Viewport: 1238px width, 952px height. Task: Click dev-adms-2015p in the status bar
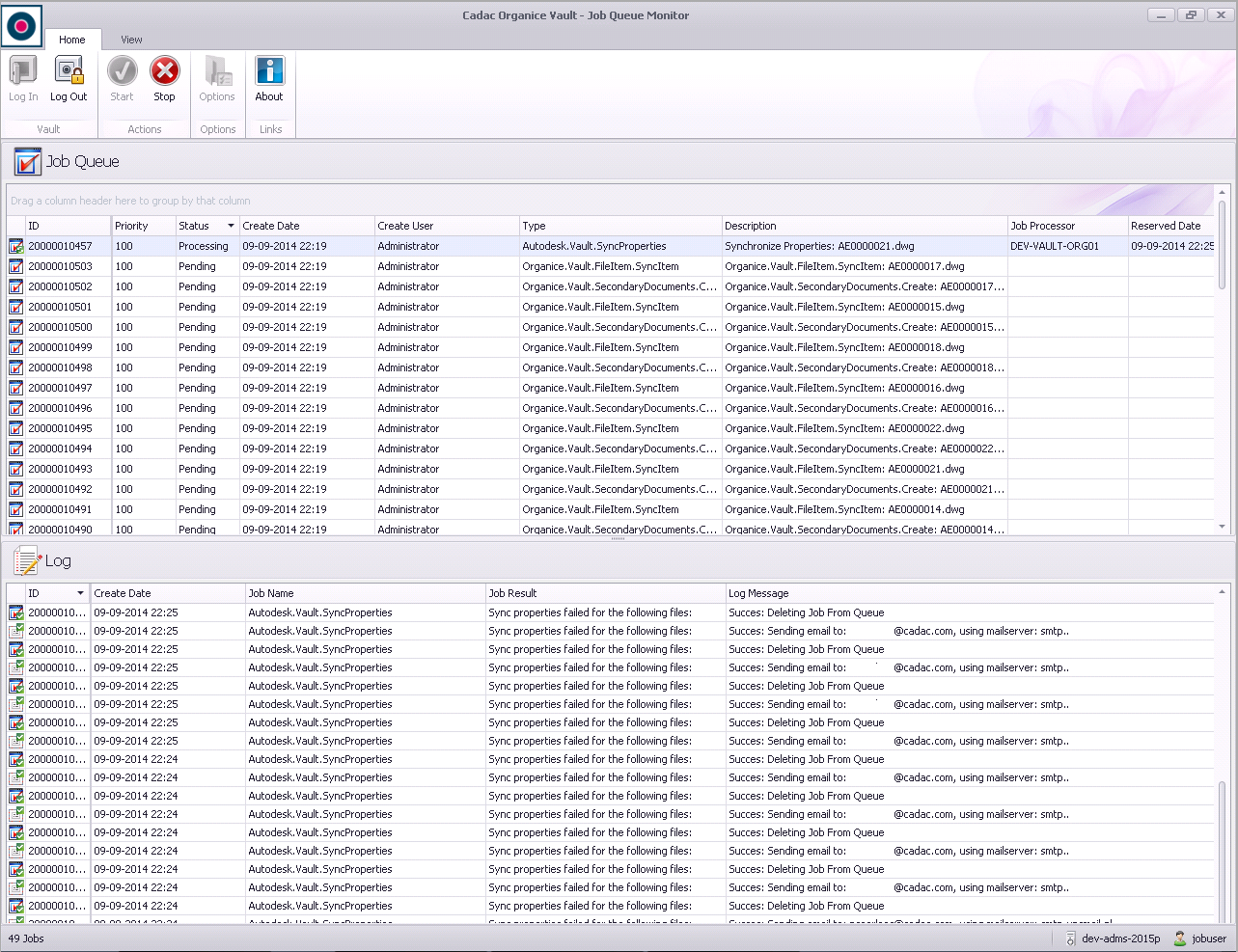coord(1121,938)
